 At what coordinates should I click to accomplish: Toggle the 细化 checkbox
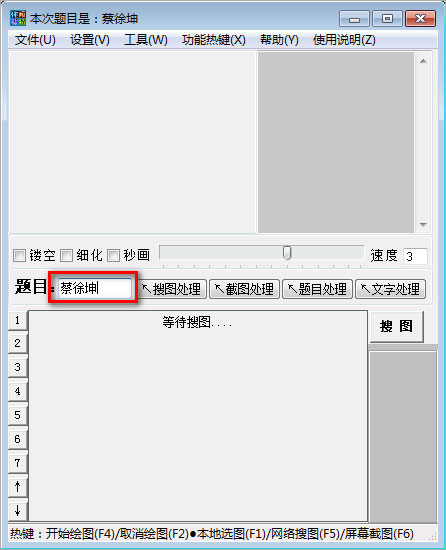click(66, 255)
